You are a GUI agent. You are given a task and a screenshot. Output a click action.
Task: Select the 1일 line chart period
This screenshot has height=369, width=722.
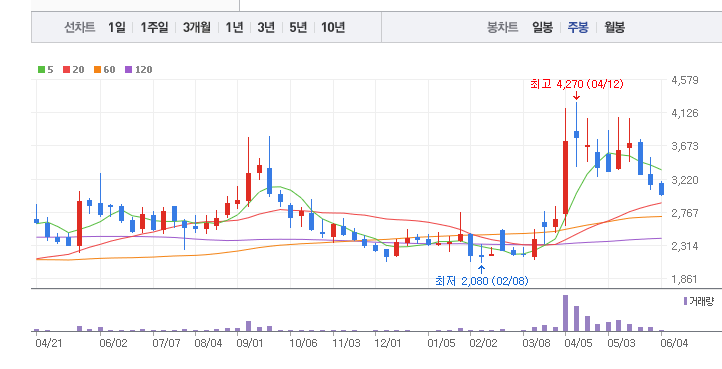click(x=116, y=28)
